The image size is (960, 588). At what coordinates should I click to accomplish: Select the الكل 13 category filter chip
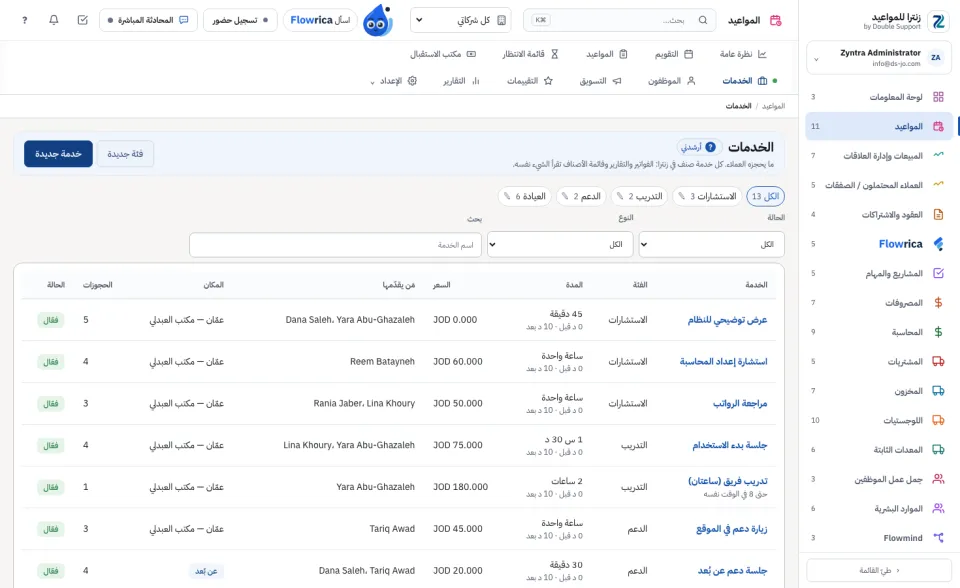pyautogui.click(x=765, y=196)
